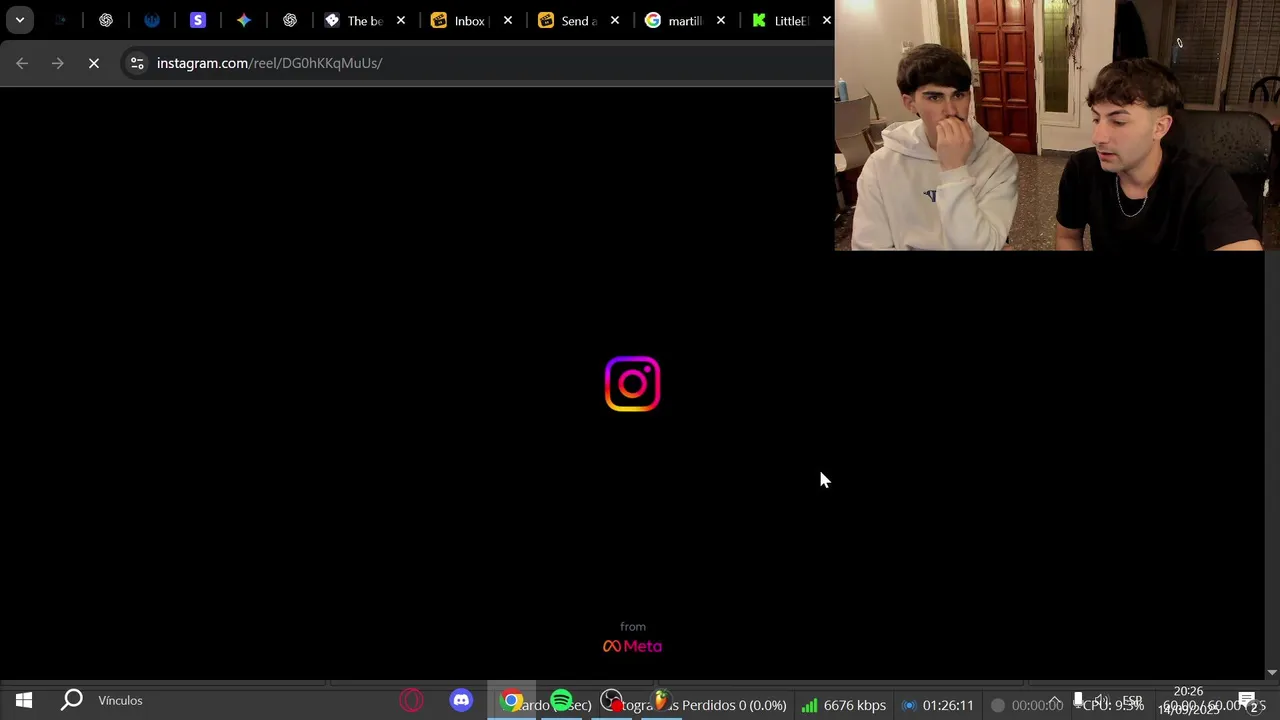Open Opera GX from the taskbar
Viewport: 1280px width, 720px height.
(x=411, y=700)
